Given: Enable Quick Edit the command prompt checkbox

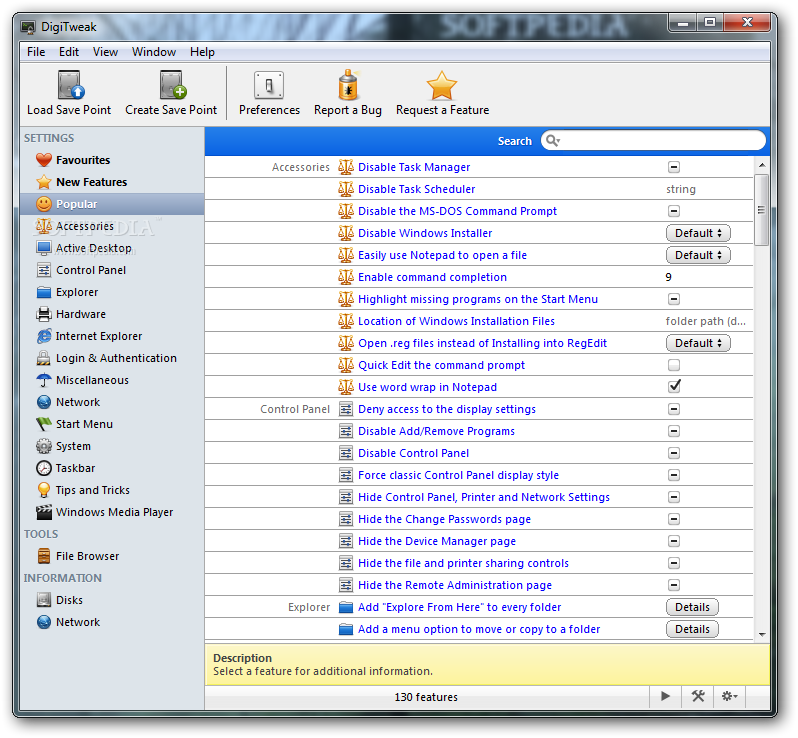Looking at the screenshot, I should 674,365.
